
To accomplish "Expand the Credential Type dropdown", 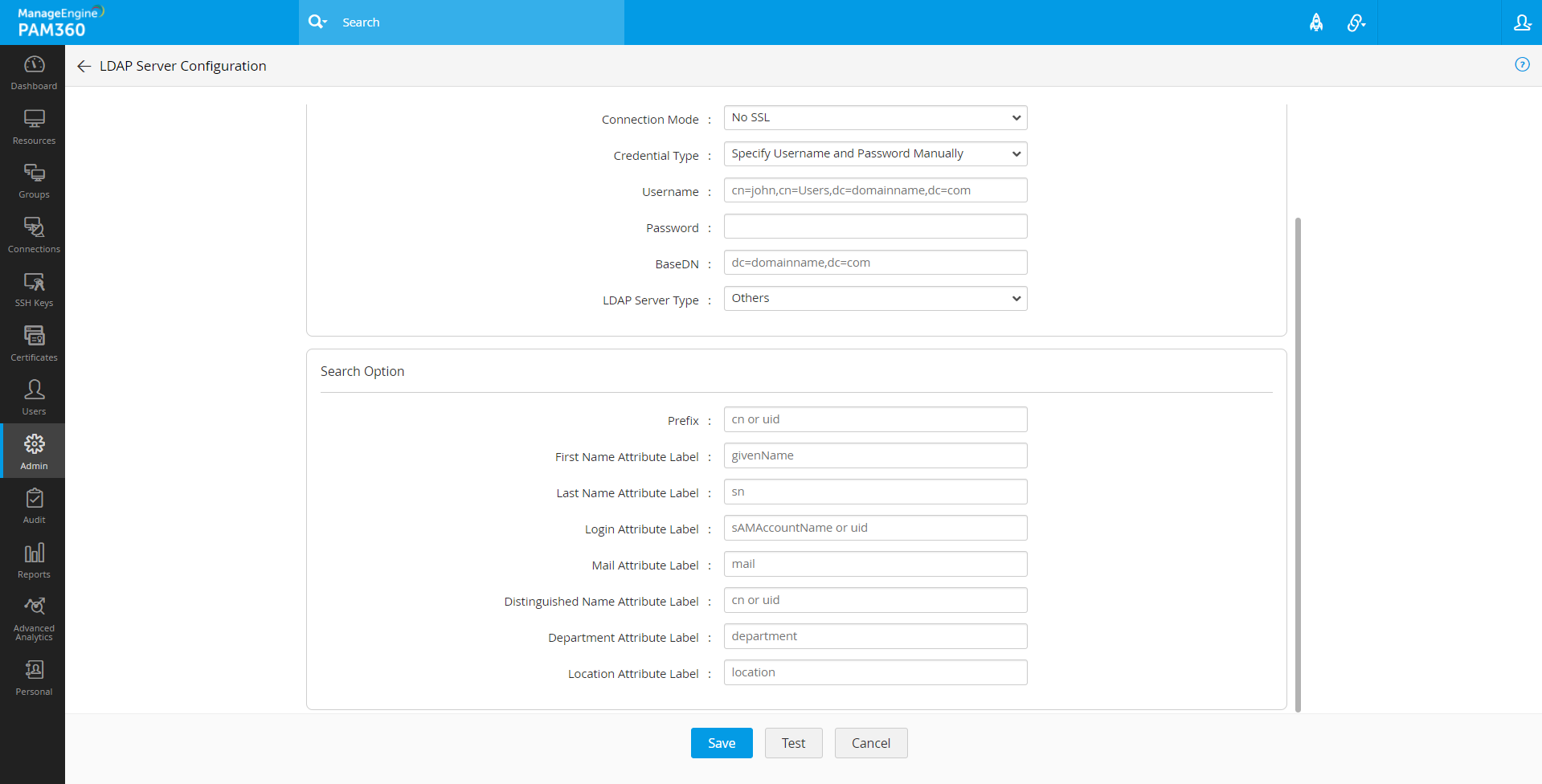I will [875, 154].
